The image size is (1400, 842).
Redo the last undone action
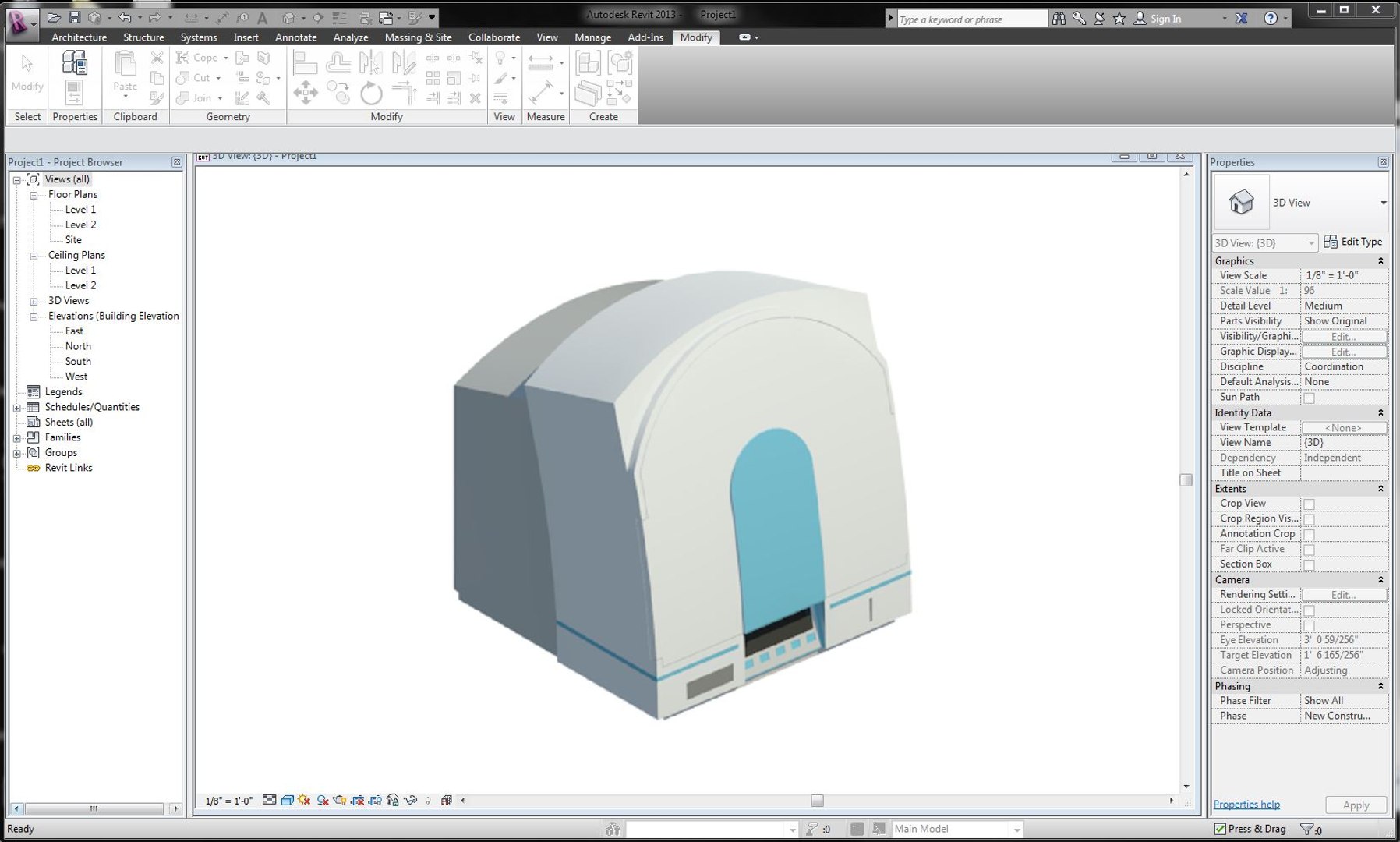[154, 17]
